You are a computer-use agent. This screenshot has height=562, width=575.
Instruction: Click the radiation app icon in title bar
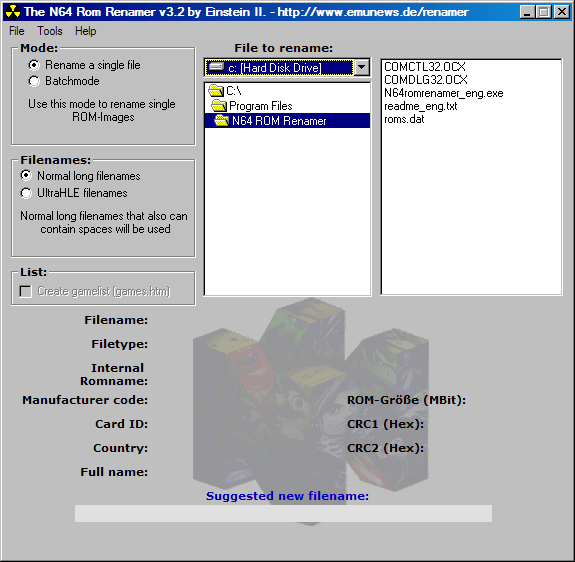(x=13, y=12)
